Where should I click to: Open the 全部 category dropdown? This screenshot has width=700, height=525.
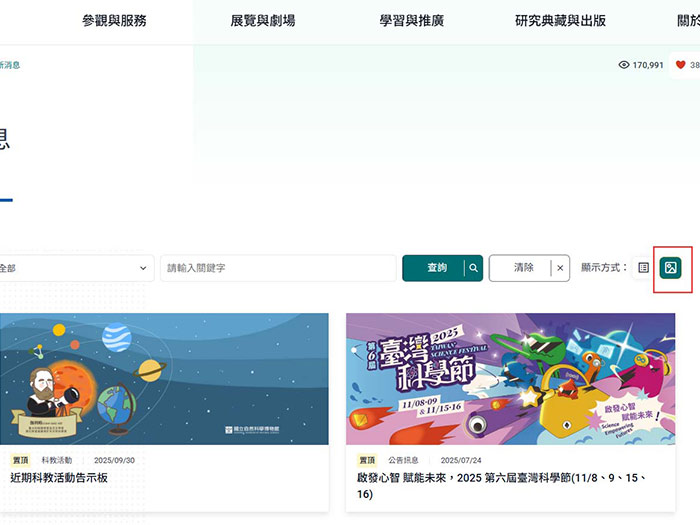75,268
